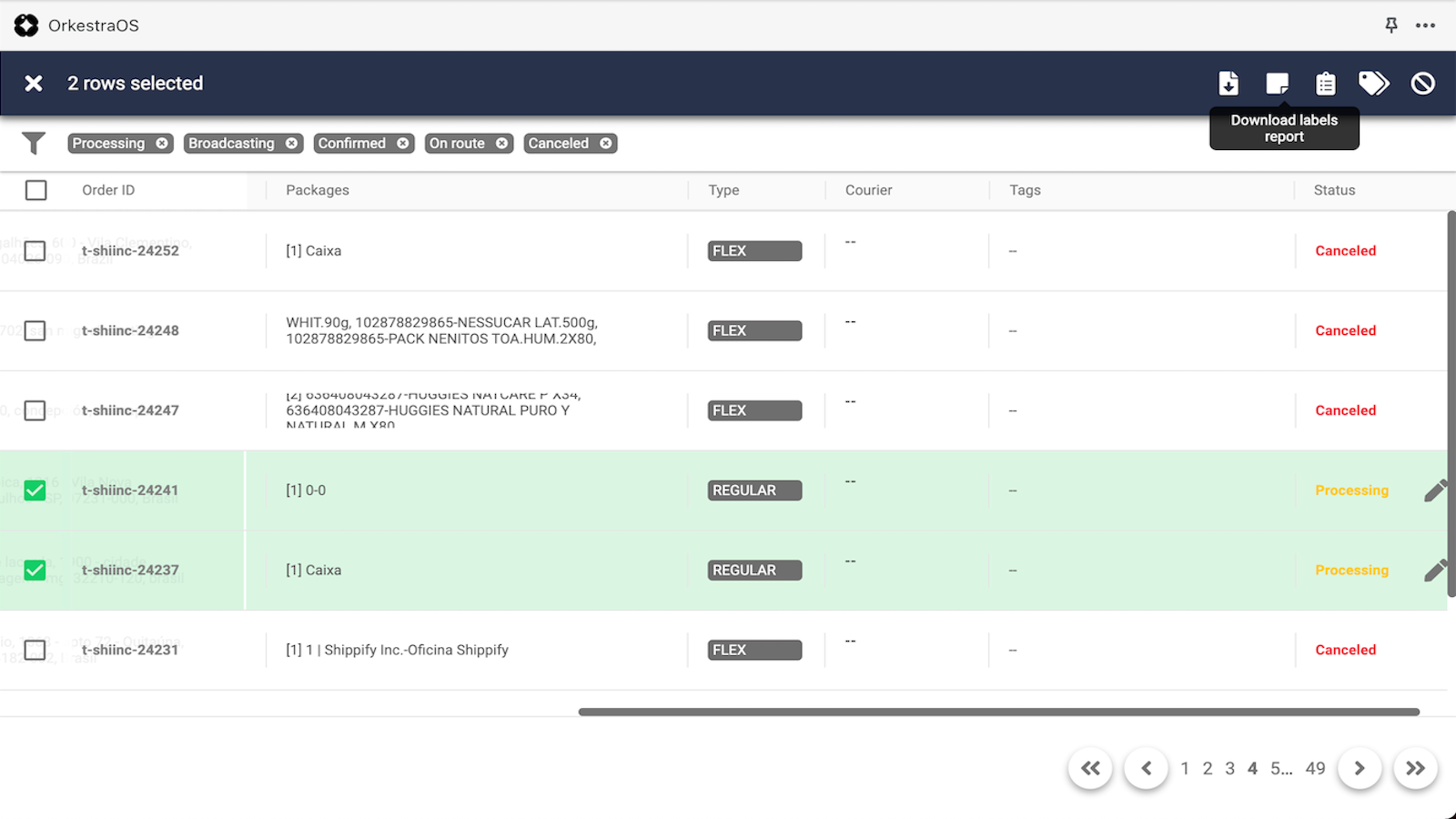This screenshot has height=819, width=1456.
Task: Click the Courier column header
Action: pos(868,190)
